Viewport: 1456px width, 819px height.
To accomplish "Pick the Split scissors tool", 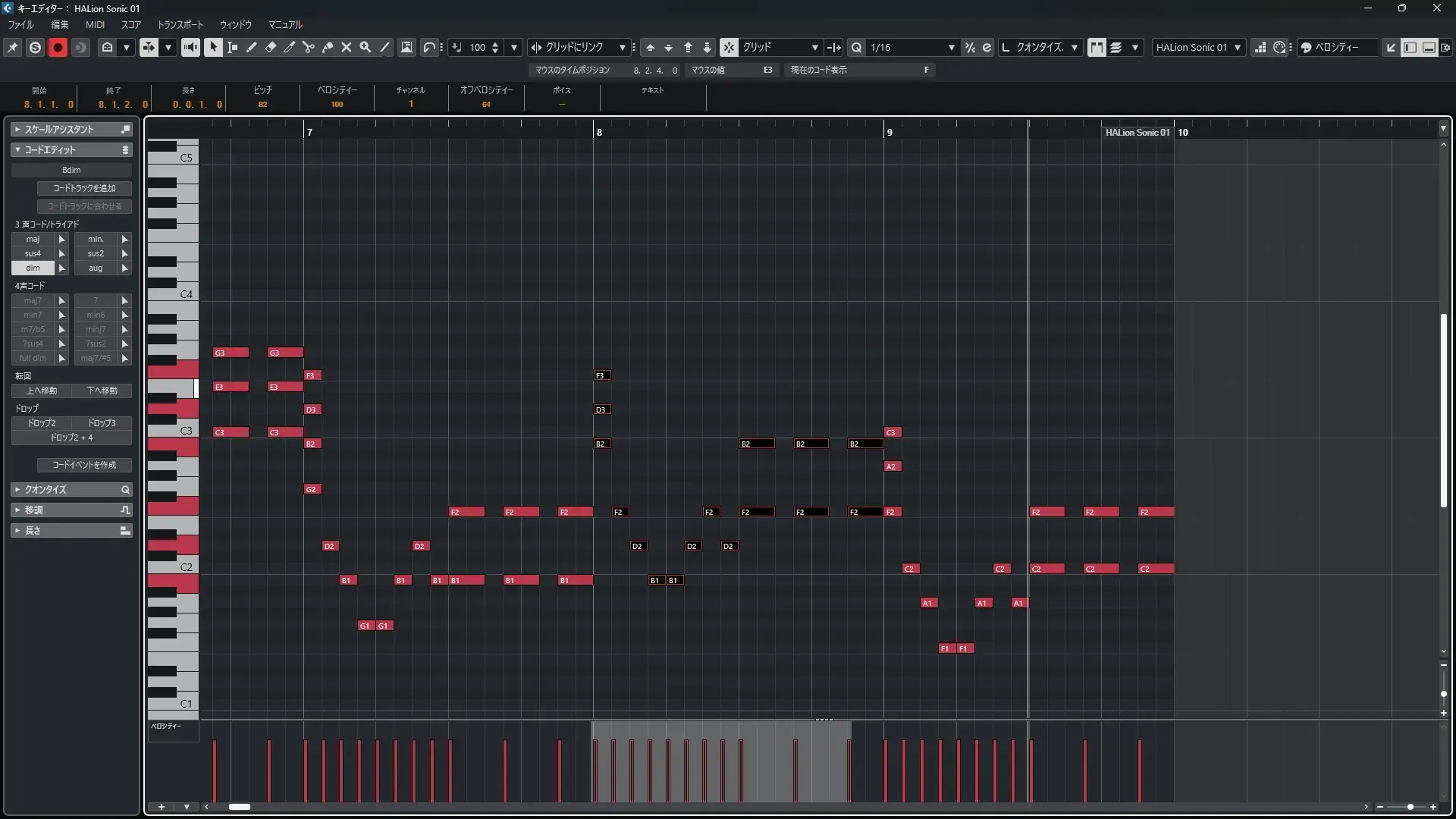I will (308, 47).
